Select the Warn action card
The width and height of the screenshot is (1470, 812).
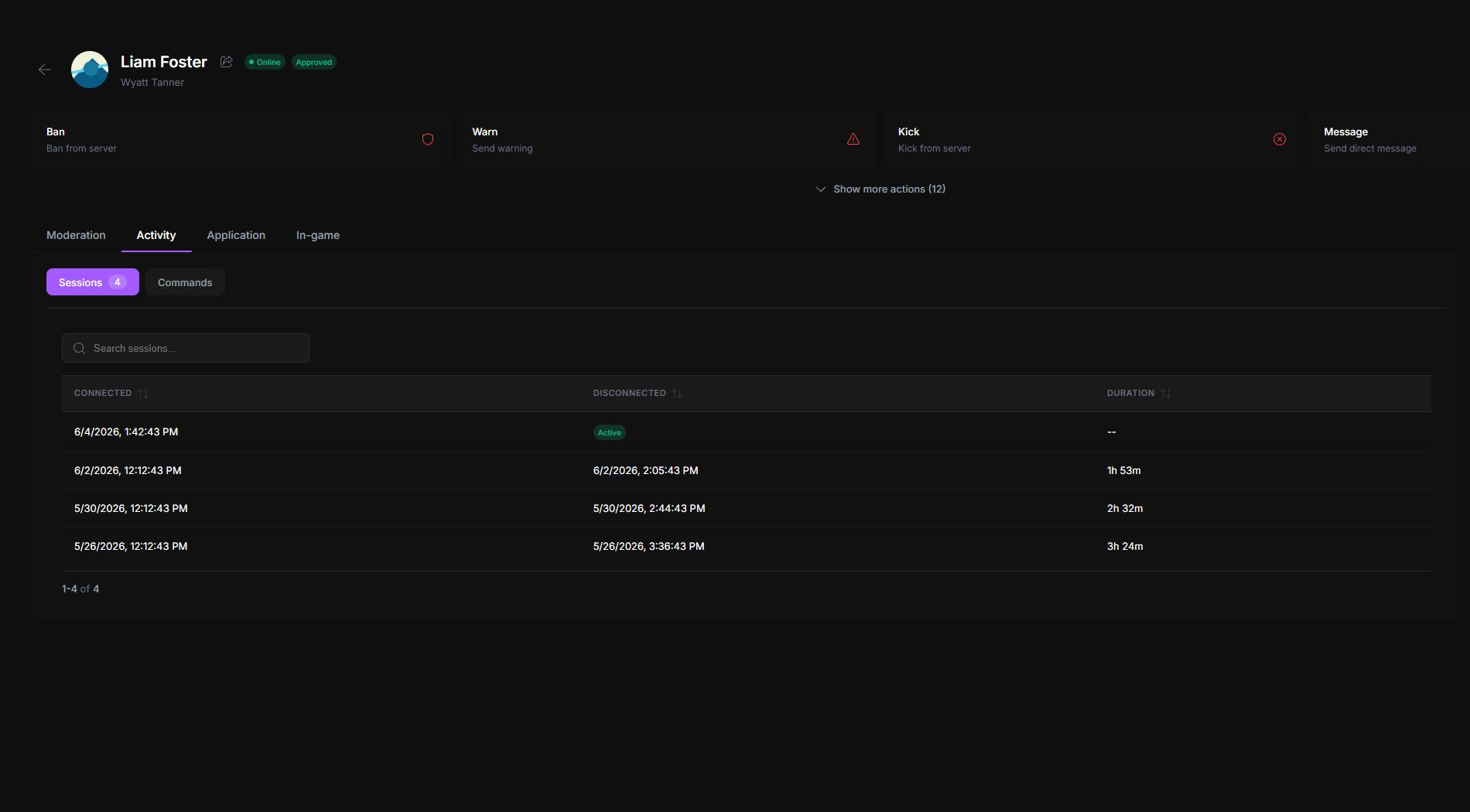pos(666,139)
